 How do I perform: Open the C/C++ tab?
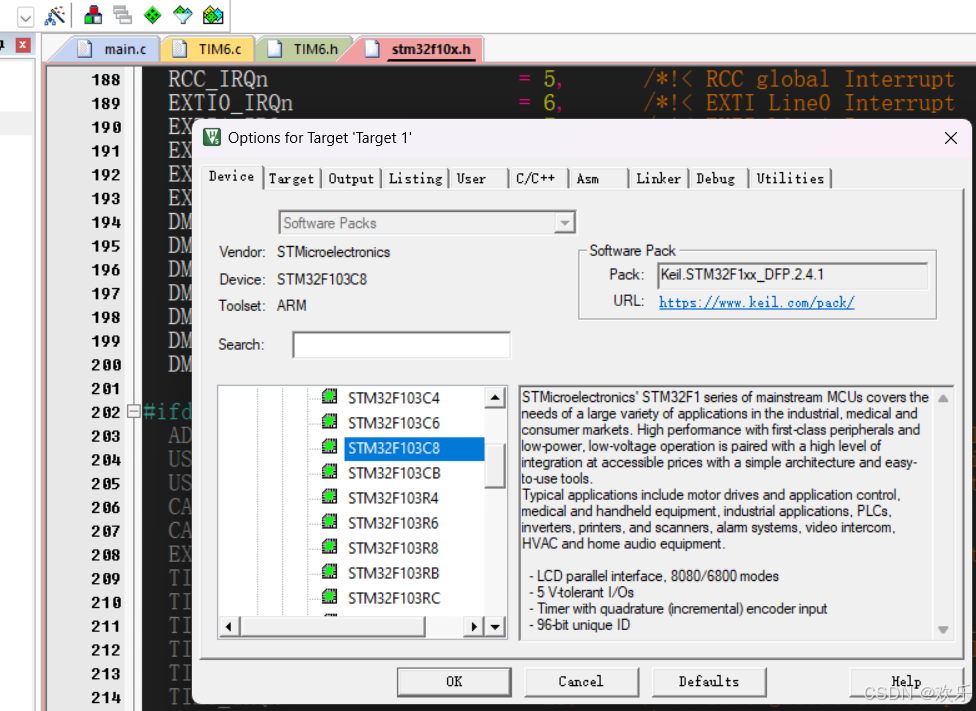539,179
